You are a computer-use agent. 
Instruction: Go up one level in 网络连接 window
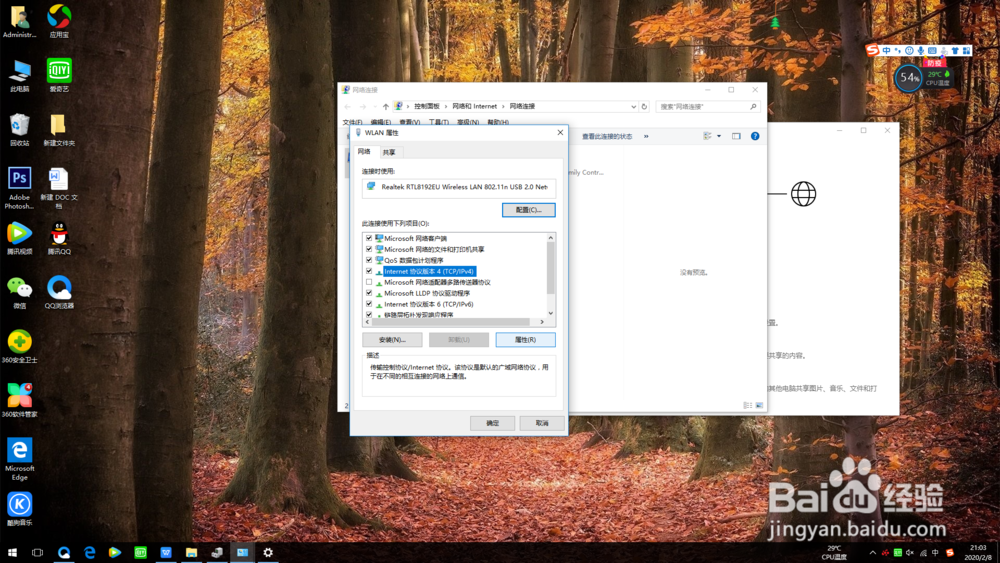tap(385, 106)
